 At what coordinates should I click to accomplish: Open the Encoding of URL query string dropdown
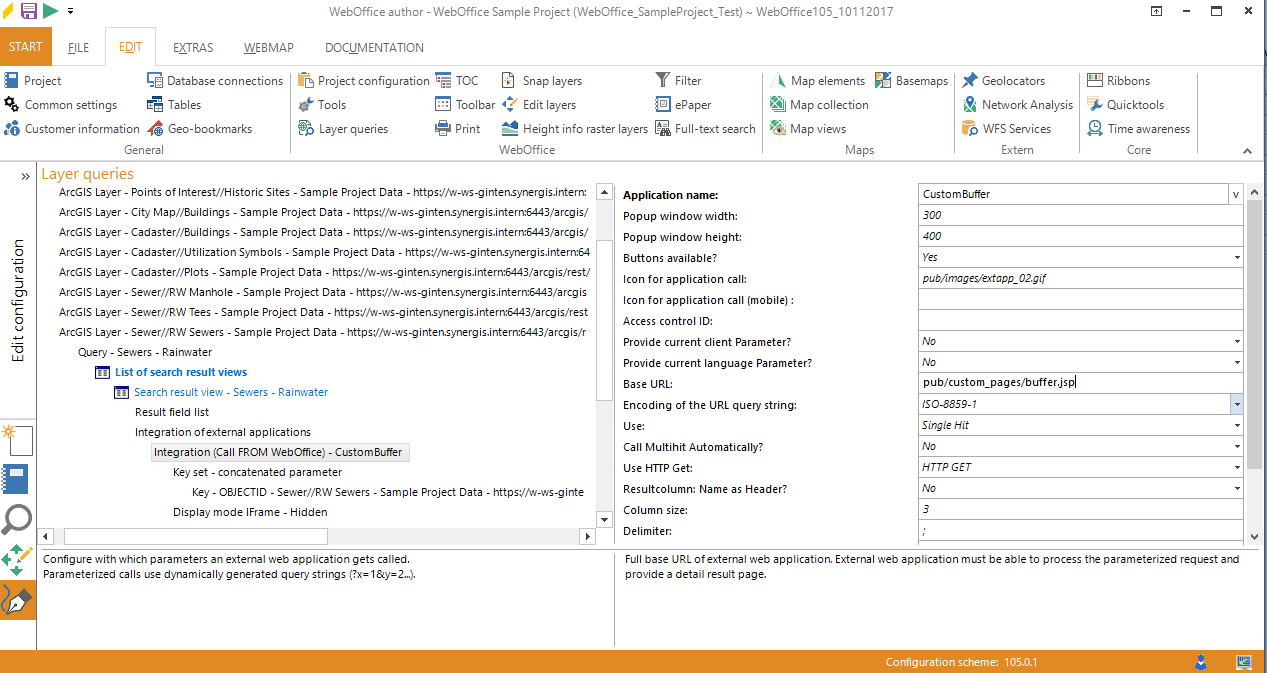1235,404
